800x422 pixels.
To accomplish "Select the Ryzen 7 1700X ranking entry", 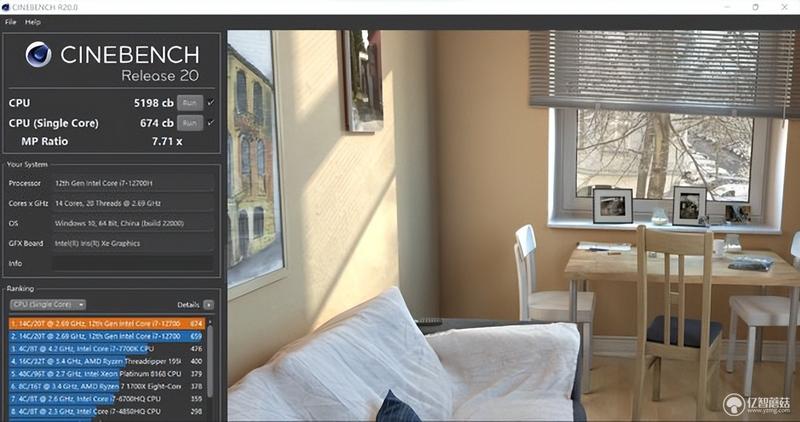I will [x=107, y=386].
